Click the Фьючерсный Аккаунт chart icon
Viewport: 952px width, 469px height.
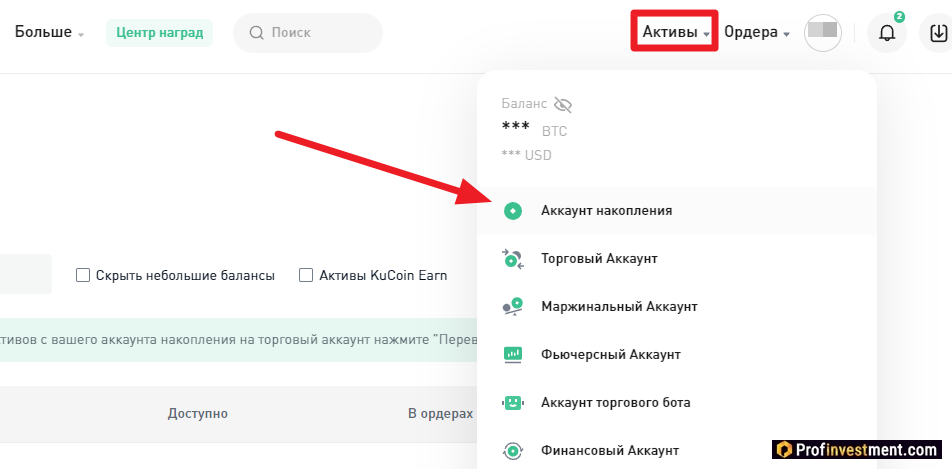pos(513,354)
